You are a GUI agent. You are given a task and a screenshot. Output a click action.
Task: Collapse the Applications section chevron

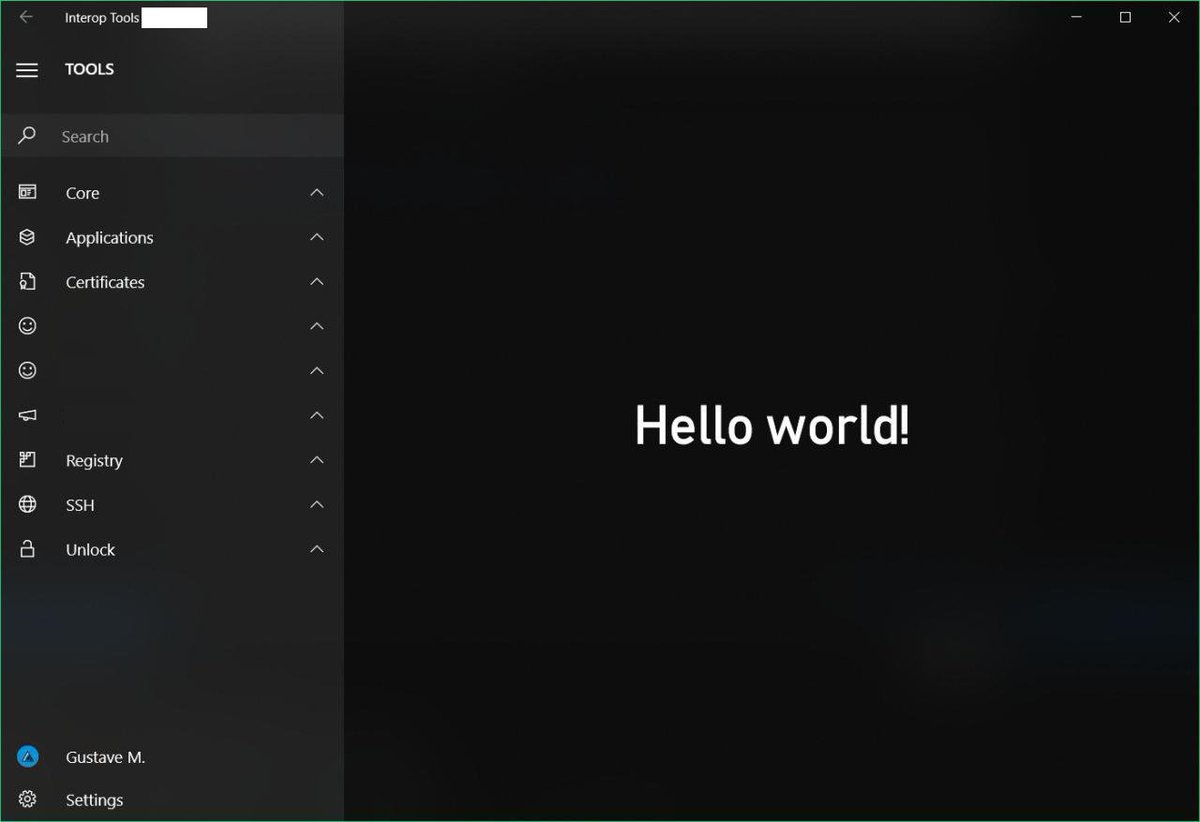(317, 237)
